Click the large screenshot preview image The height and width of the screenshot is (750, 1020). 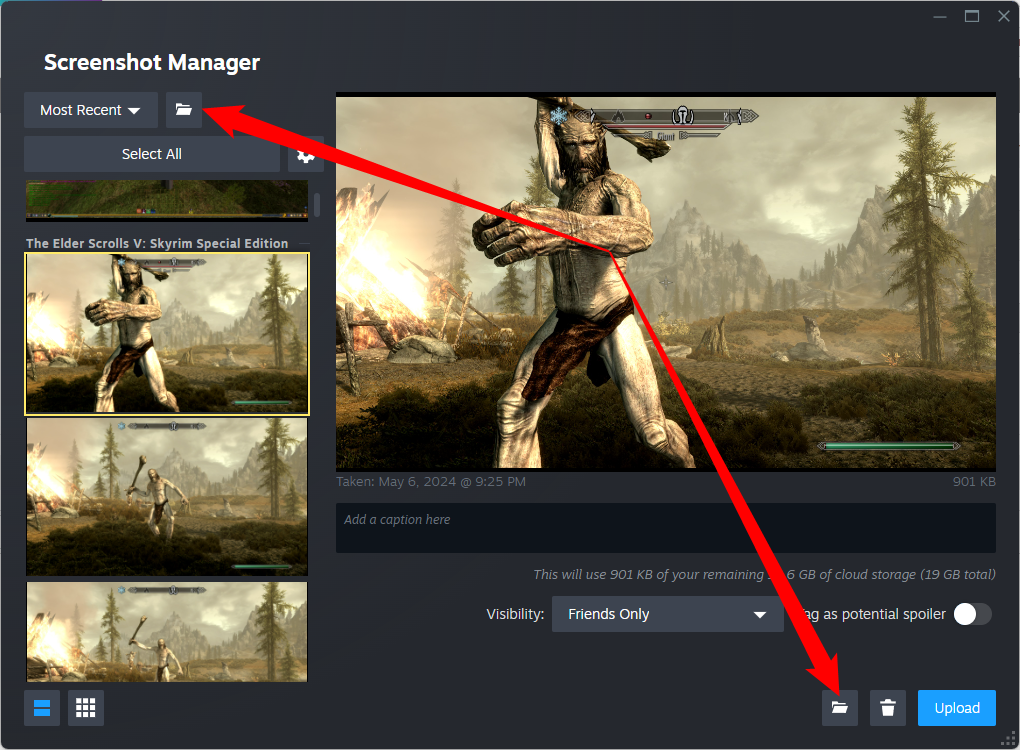coord(665,282)
